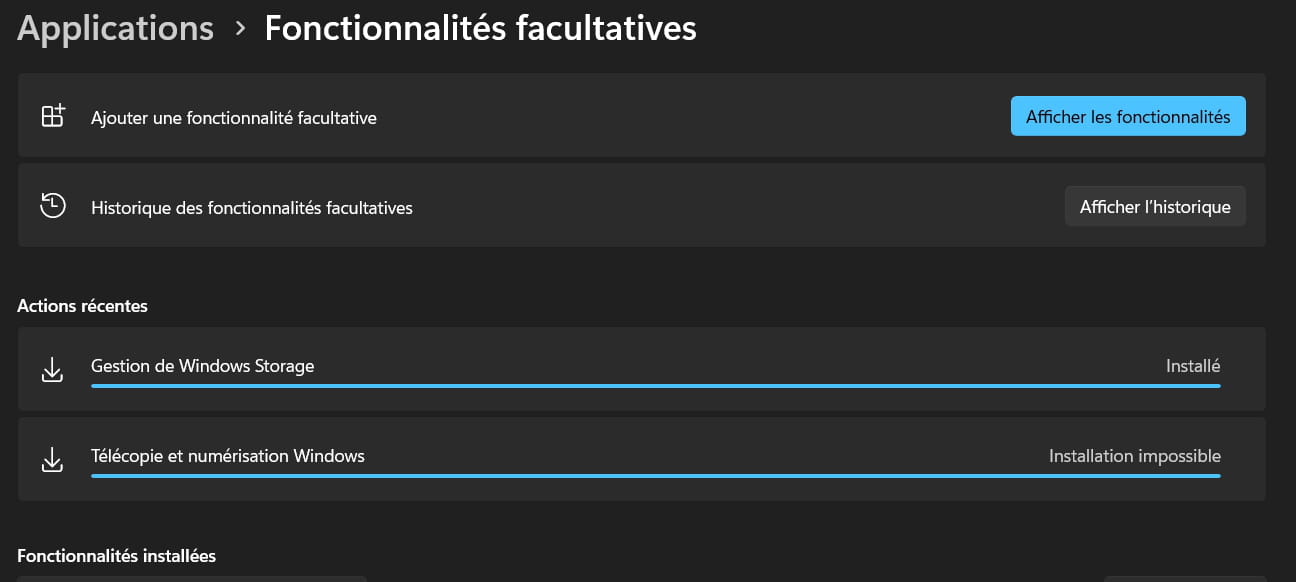Open Afficher l'historique
Screen dimensions: 1296x582
(1155, 206)
